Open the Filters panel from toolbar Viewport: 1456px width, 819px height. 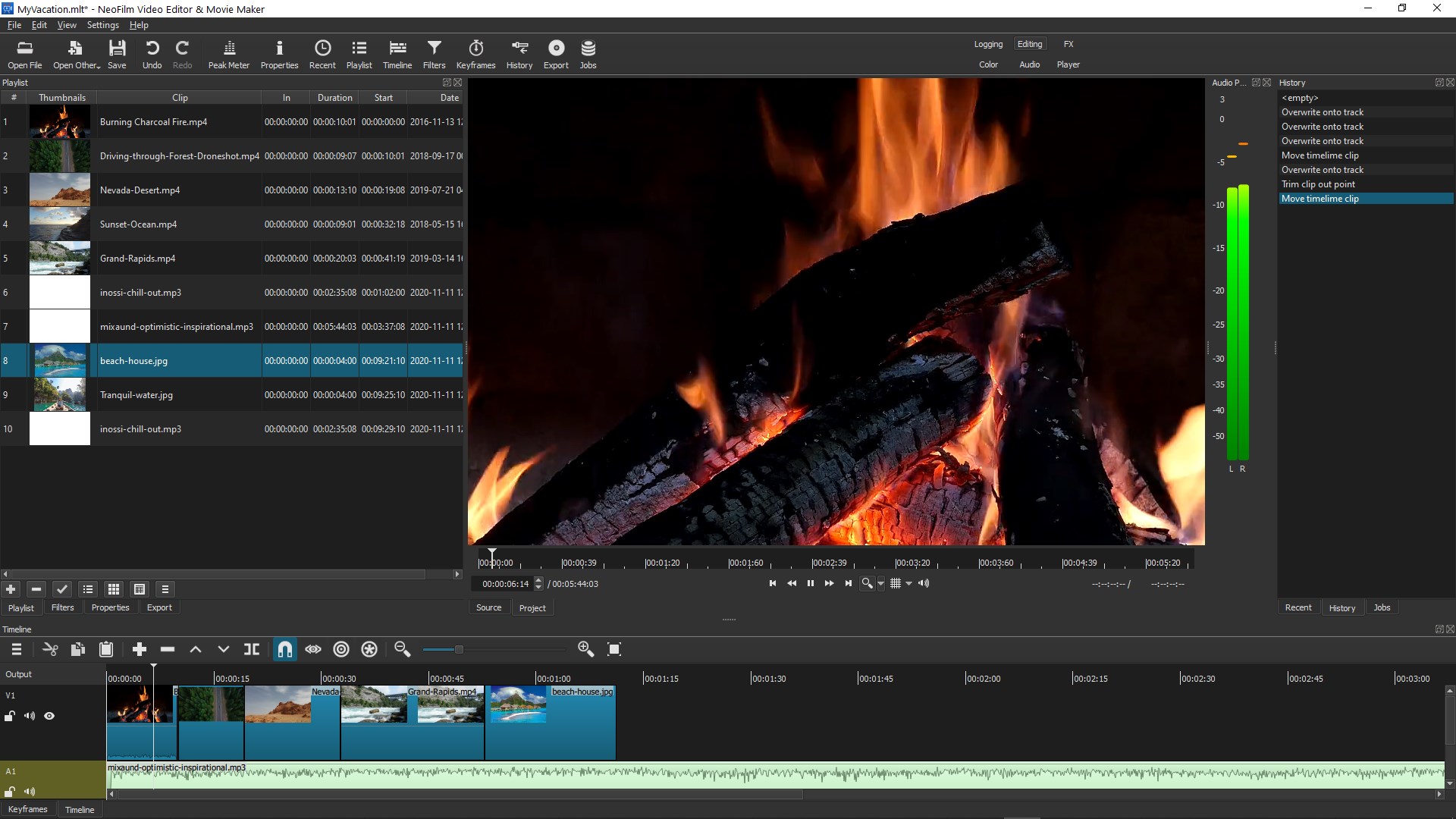(434, 55)
